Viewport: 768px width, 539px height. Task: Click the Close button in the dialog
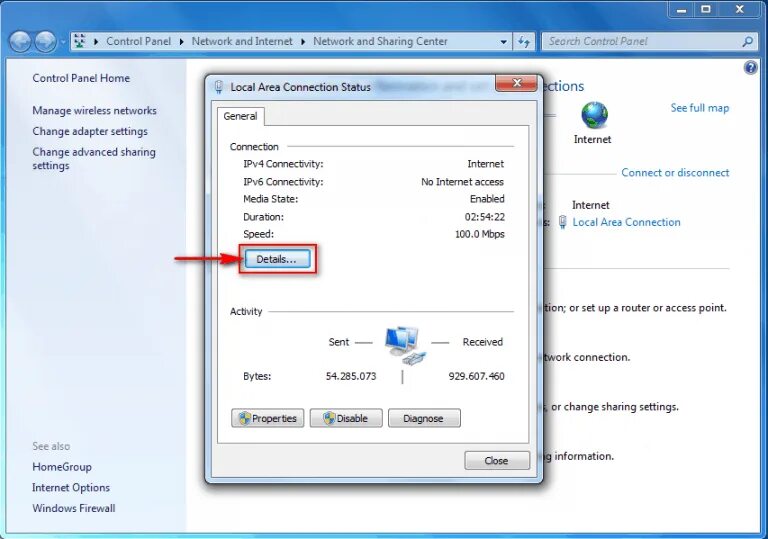497,461
